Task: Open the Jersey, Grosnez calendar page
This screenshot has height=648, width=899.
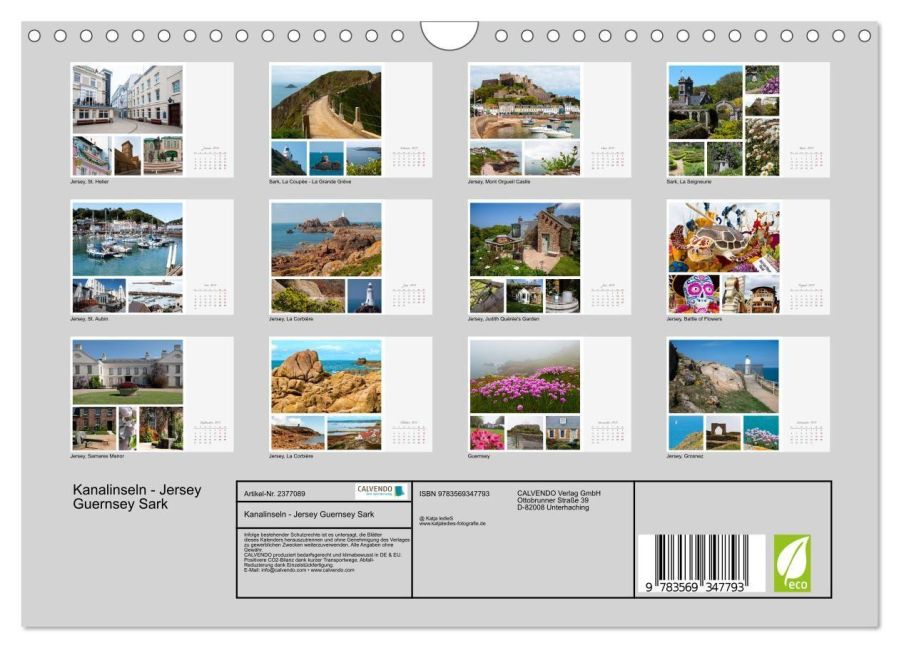Action: (748, 394)
